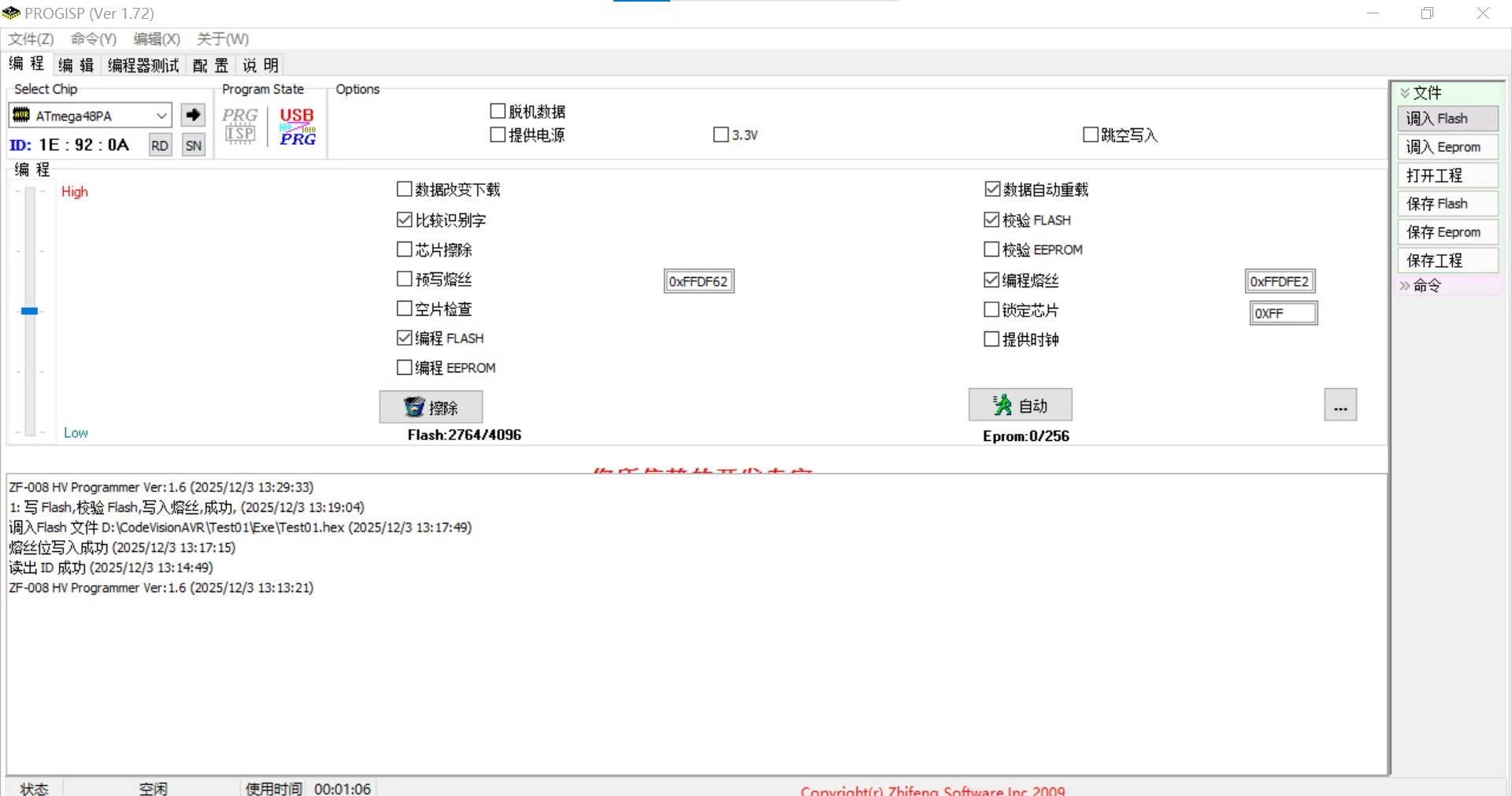This screenshot has width=1512, height=796.
Task: Click the 保存 Eeprom button
Action: pyautogui.click(x=1447, y=232)
